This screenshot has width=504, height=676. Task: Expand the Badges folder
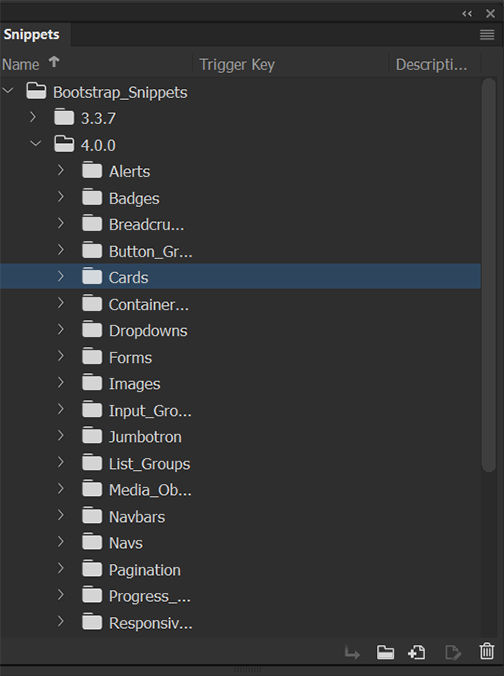(61, 197)
